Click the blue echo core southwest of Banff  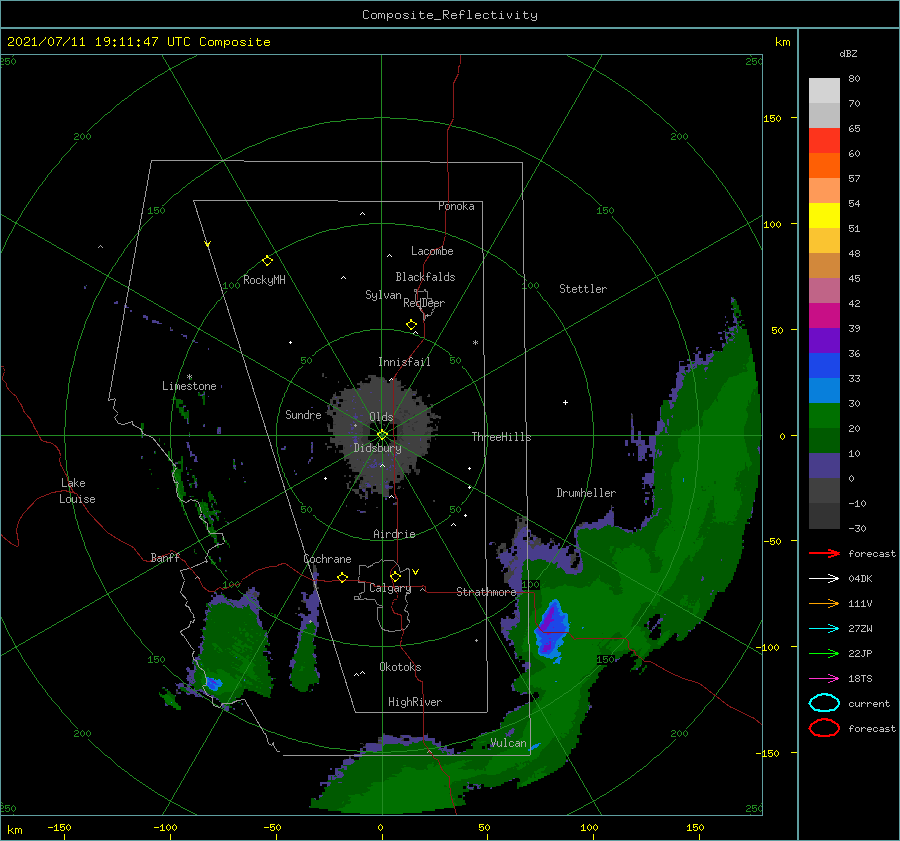coord(214,683)
